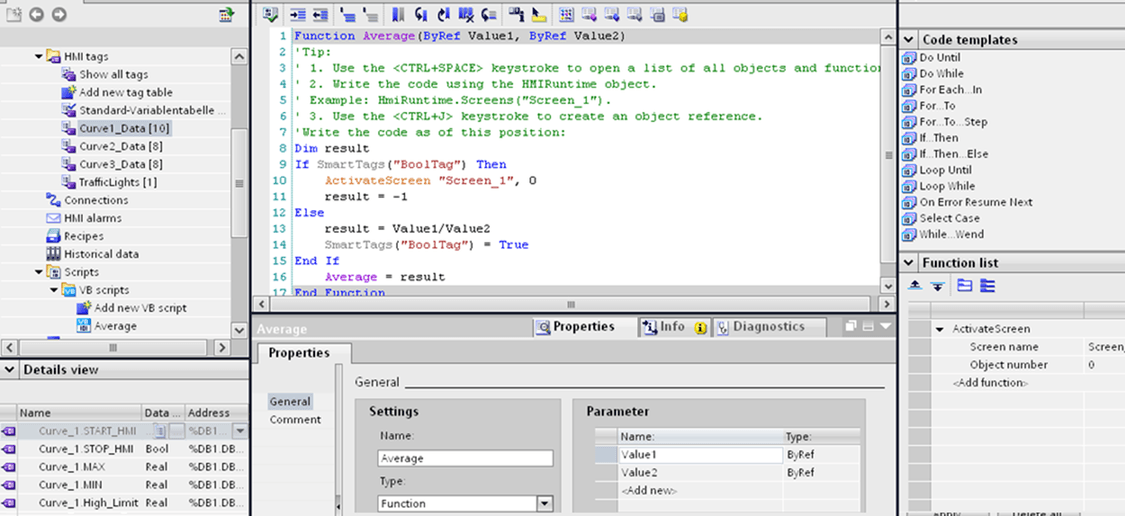The image size is (1125, 516).
Task: Select the Average VB script
Action: pyautogui.click(x=116, y=326)
